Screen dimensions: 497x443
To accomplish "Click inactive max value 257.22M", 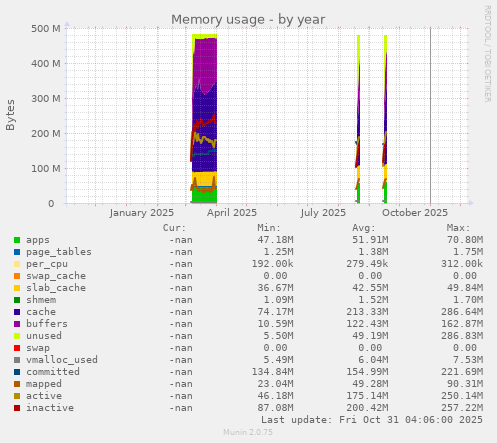I will 462,408.
